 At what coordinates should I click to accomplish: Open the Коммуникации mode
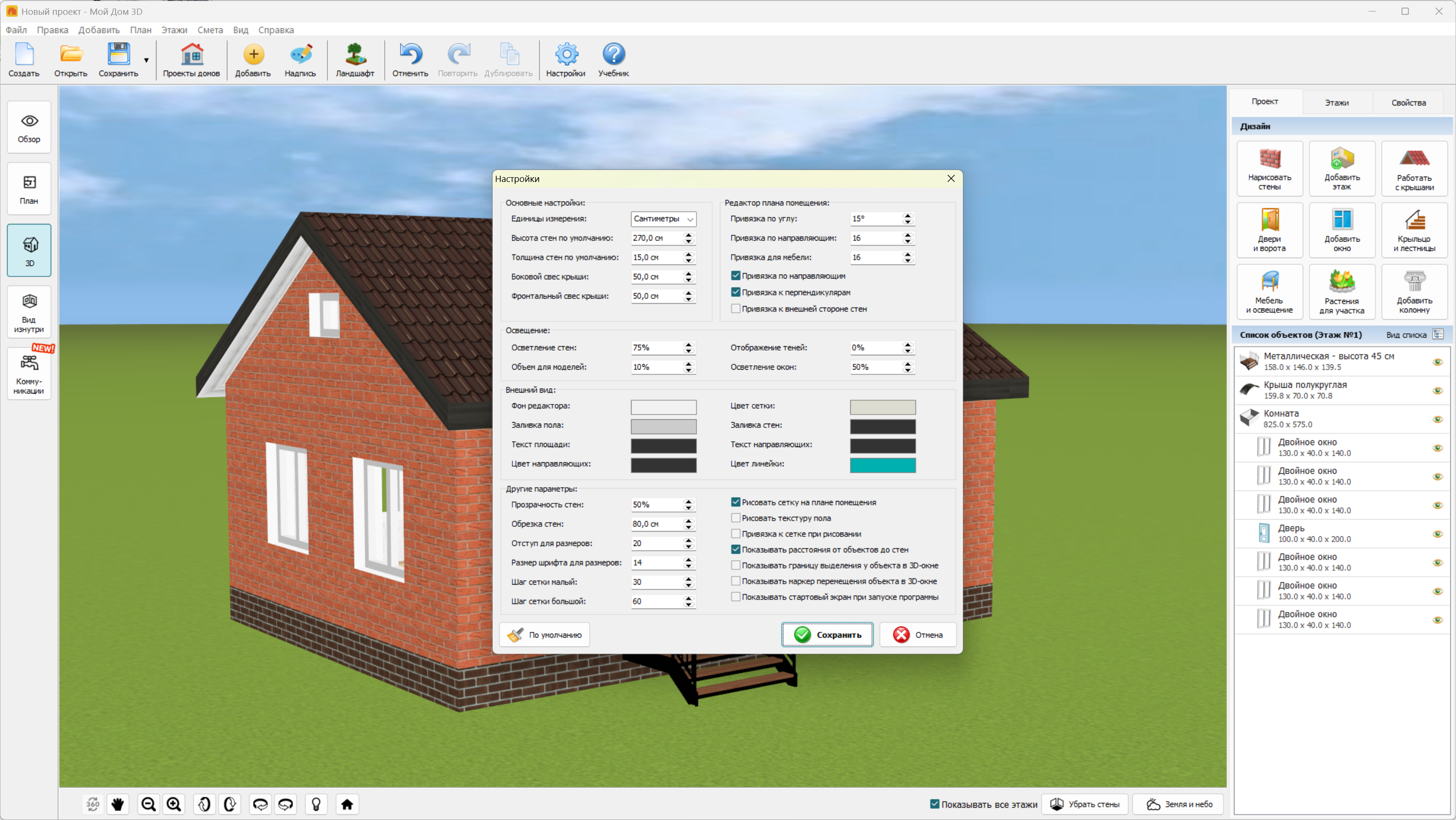(29, 374)
